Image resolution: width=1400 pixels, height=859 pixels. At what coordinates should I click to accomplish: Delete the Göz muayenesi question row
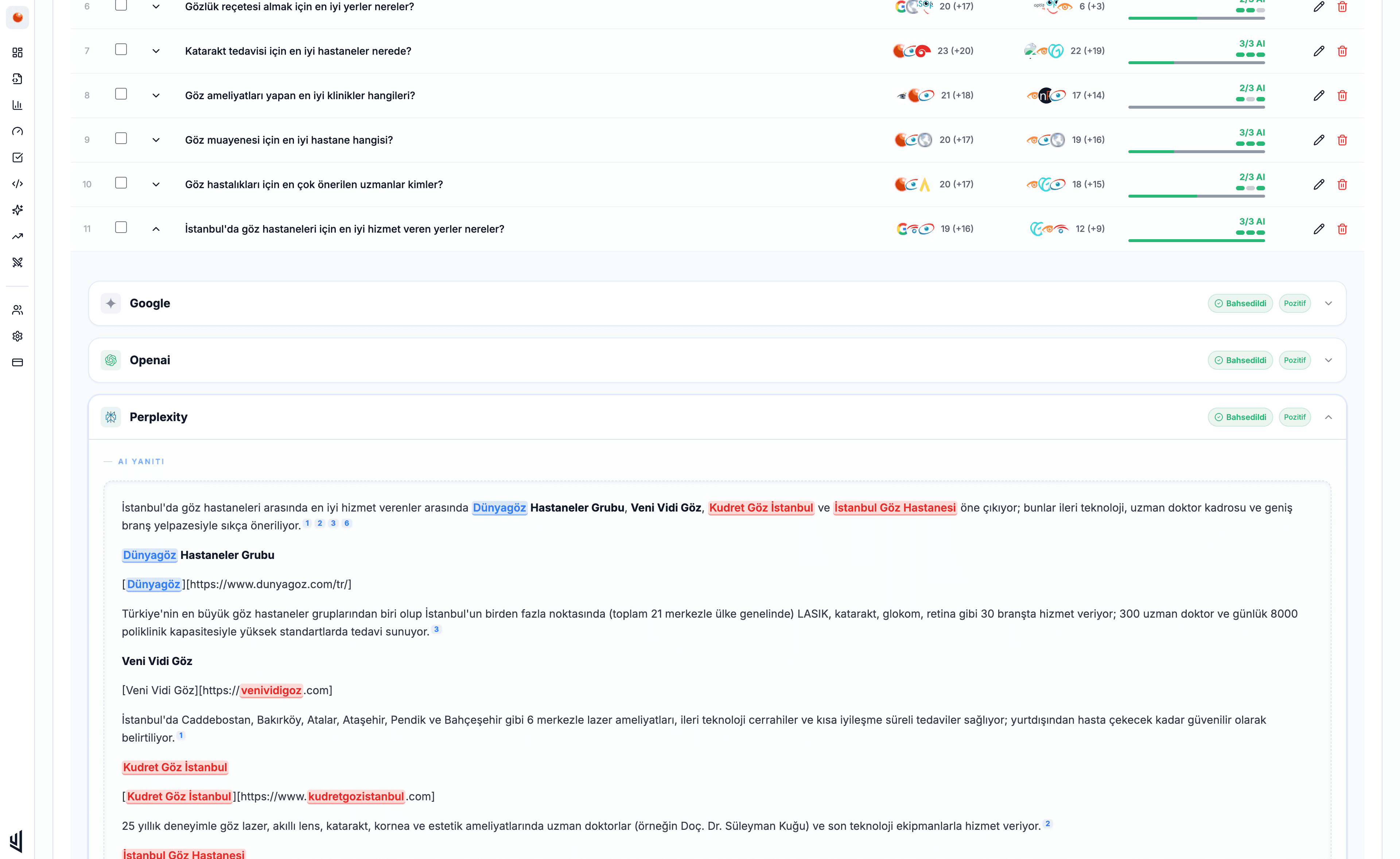pos(1342,140)
